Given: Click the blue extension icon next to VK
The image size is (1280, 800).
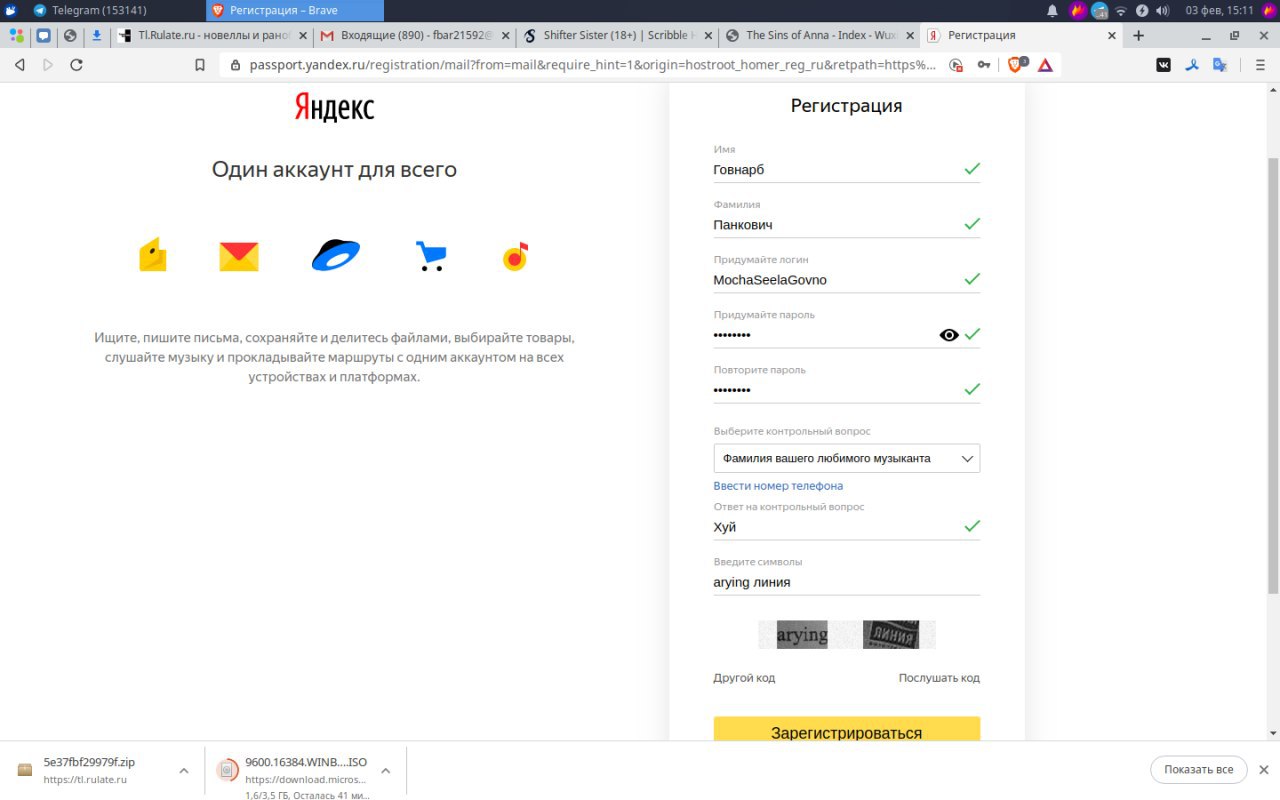Looking at the screenshot, I should point(1192,65).
